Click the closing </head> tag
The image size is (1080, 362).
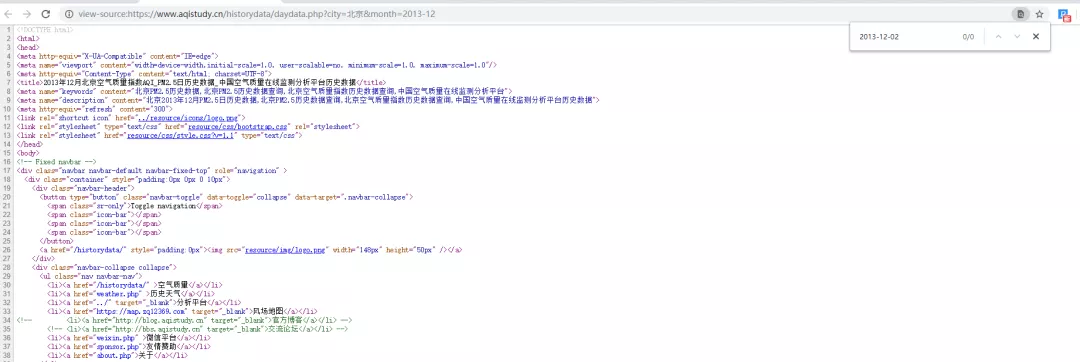[30, 145]
